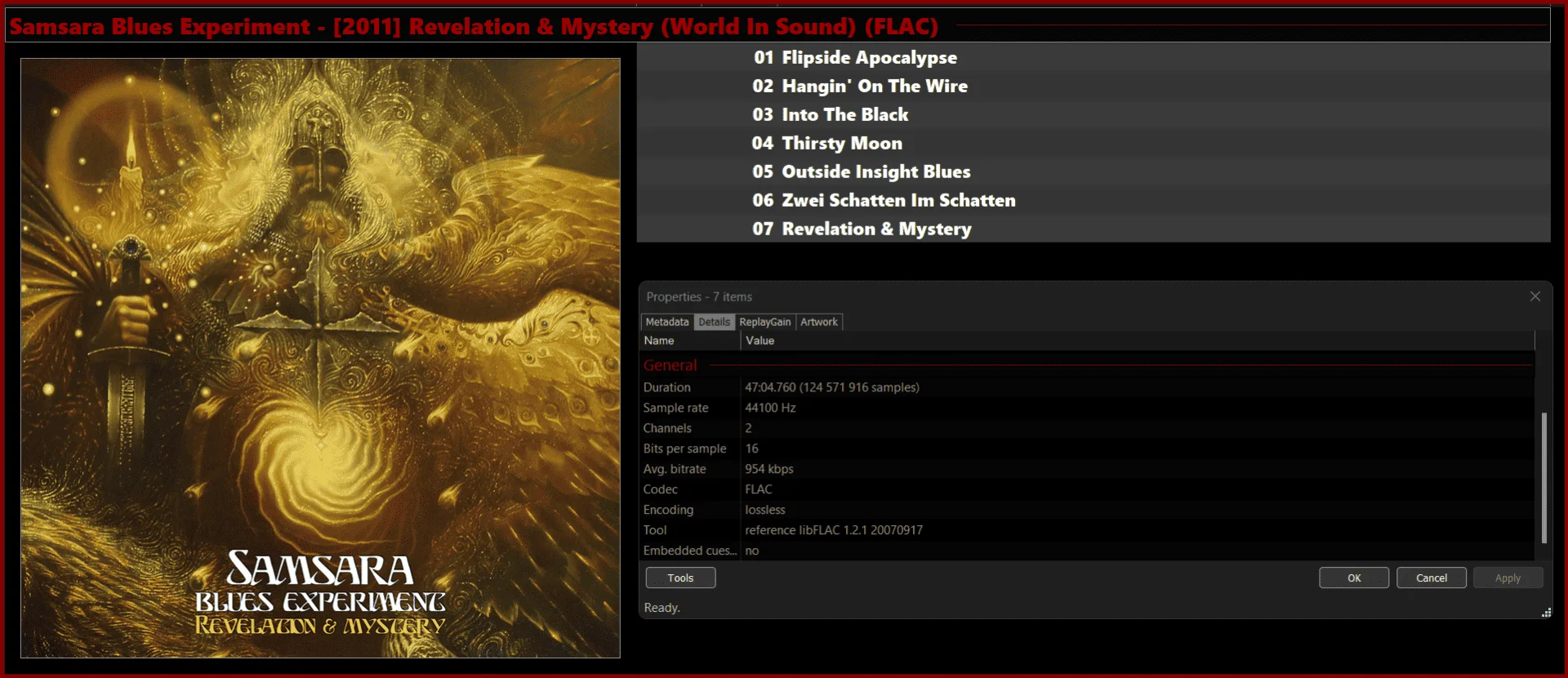Open the Artwork tab
The width and height of the screenshot is (1568, 678).
(819, 322)
